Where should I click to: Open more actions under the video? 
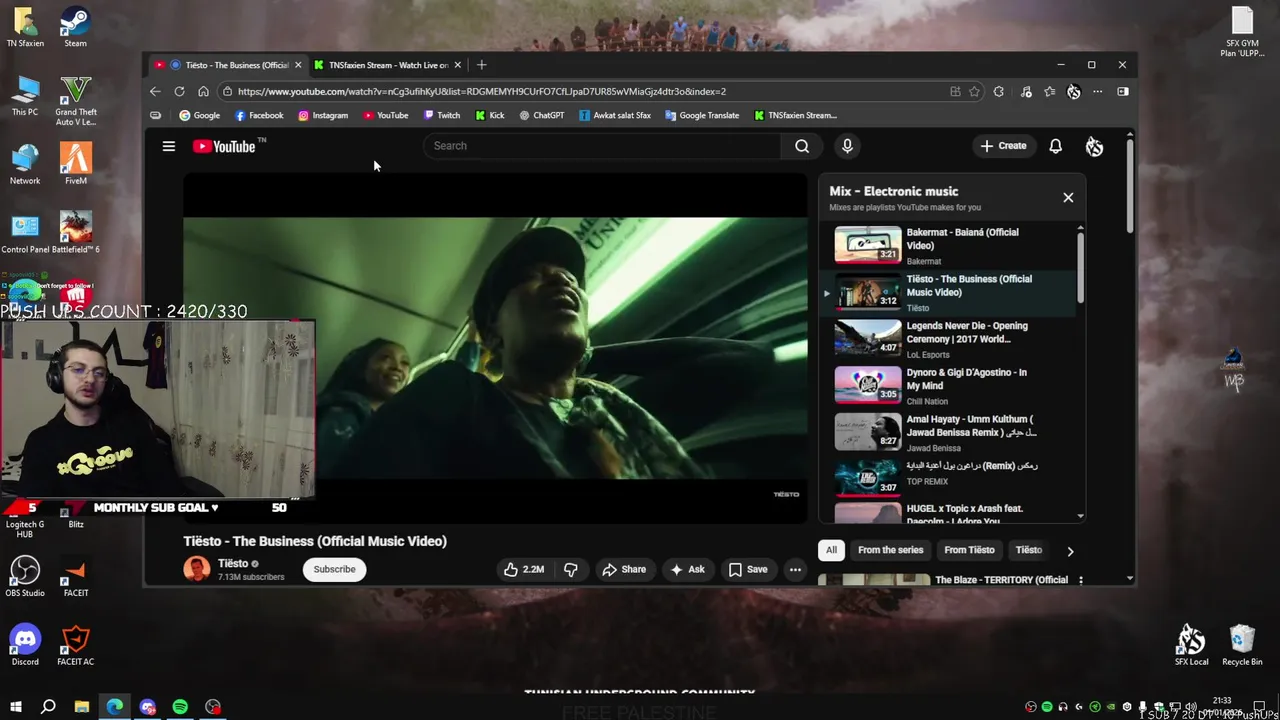click(x=795, y=569)
